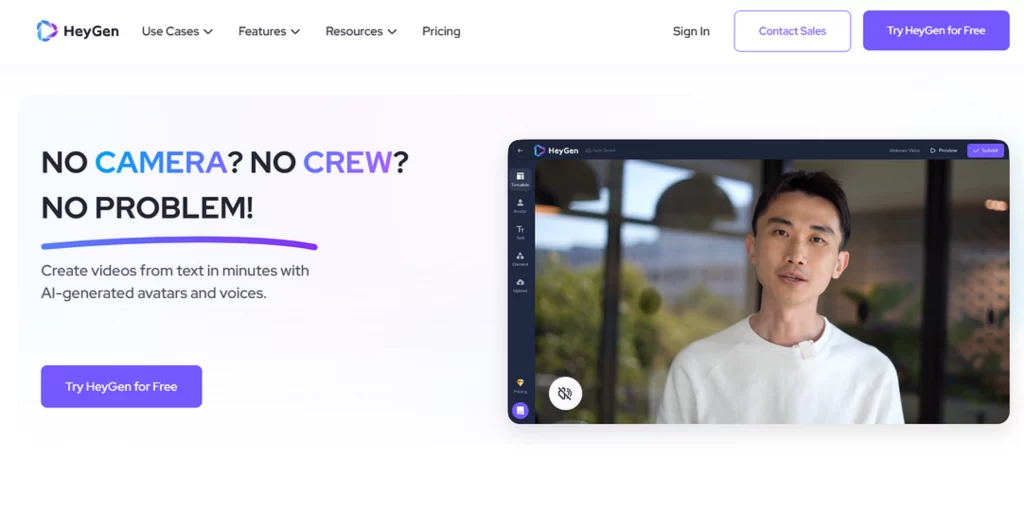Expand the Use Cases dropdown menu
This screenshot has height=512, width=1024.
[x=178, y=31]
